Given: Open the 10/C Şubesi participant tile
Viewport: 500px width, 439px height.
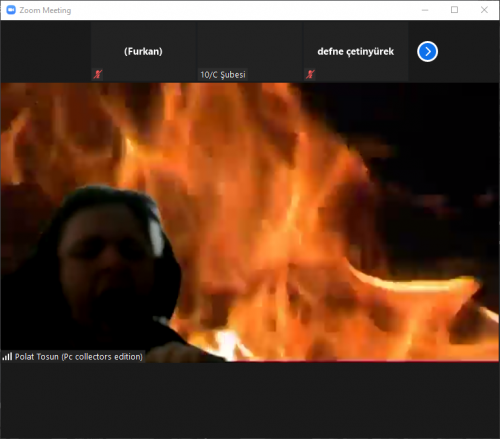Looking at the screenshot, I should (x=250, y=52).
